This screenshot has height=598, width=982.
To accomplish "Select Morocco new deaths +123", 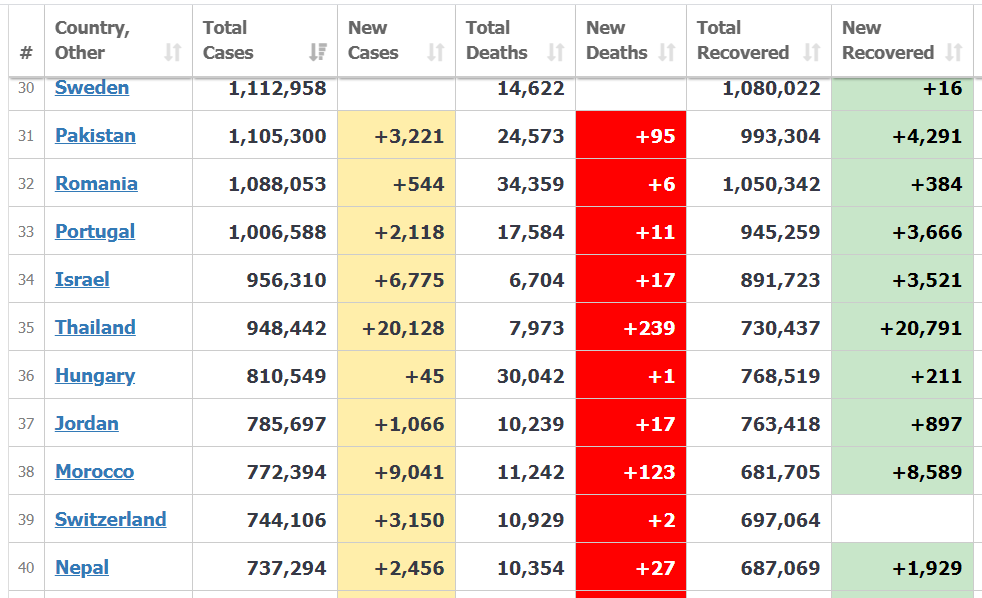I will click(649, 472).
